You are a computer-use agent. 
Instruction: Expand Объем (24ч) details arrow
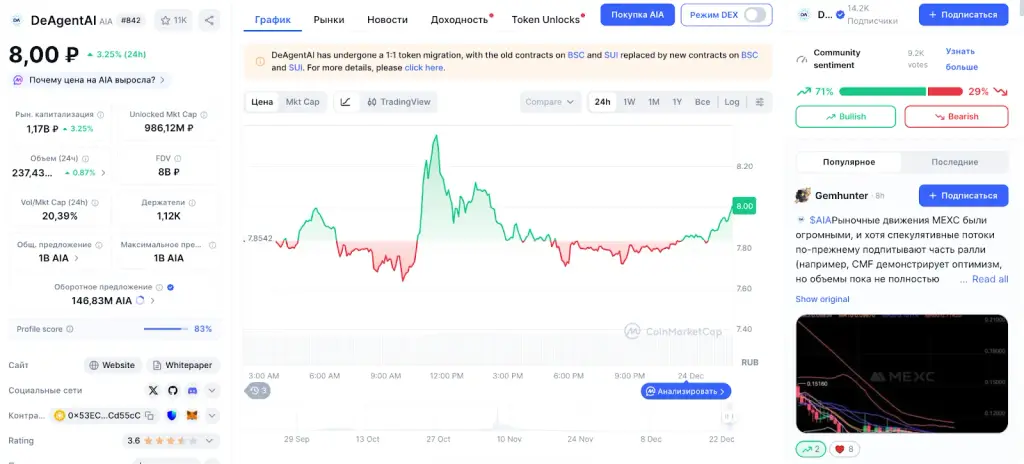coord(103,173)
